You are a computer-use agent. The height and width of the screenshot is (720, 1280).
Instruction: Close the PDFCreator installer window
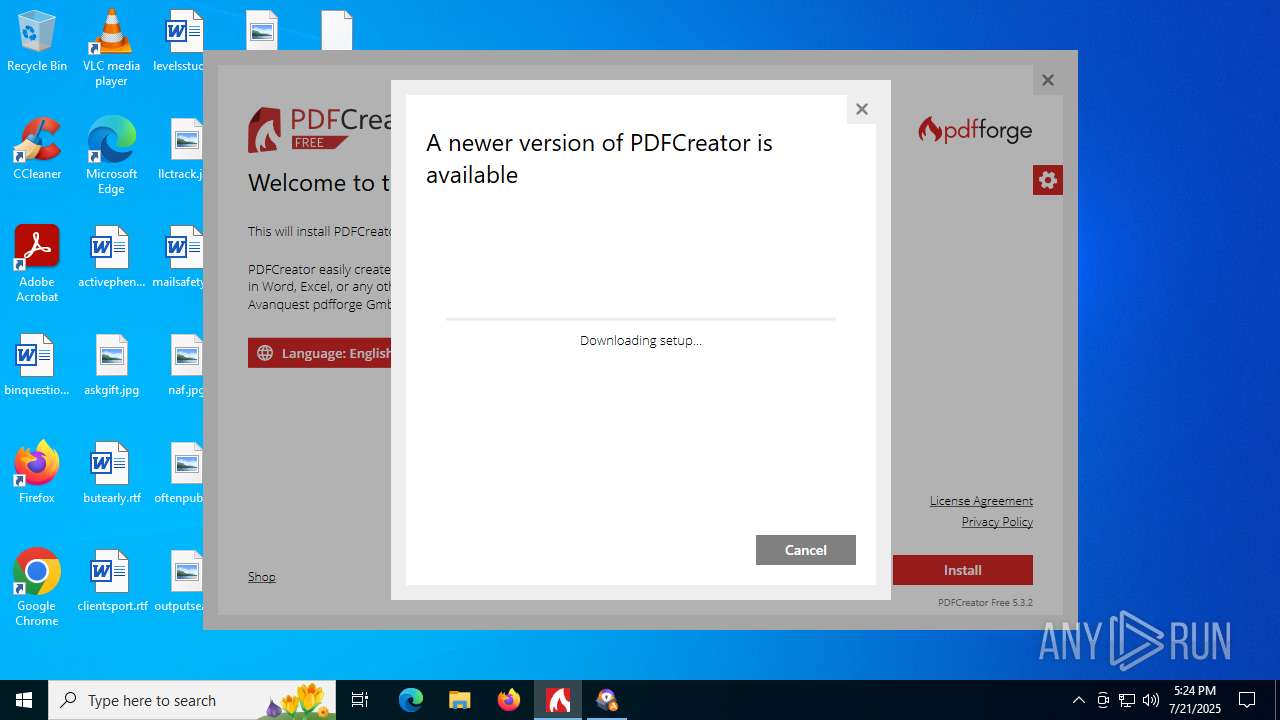(1047, 80)
